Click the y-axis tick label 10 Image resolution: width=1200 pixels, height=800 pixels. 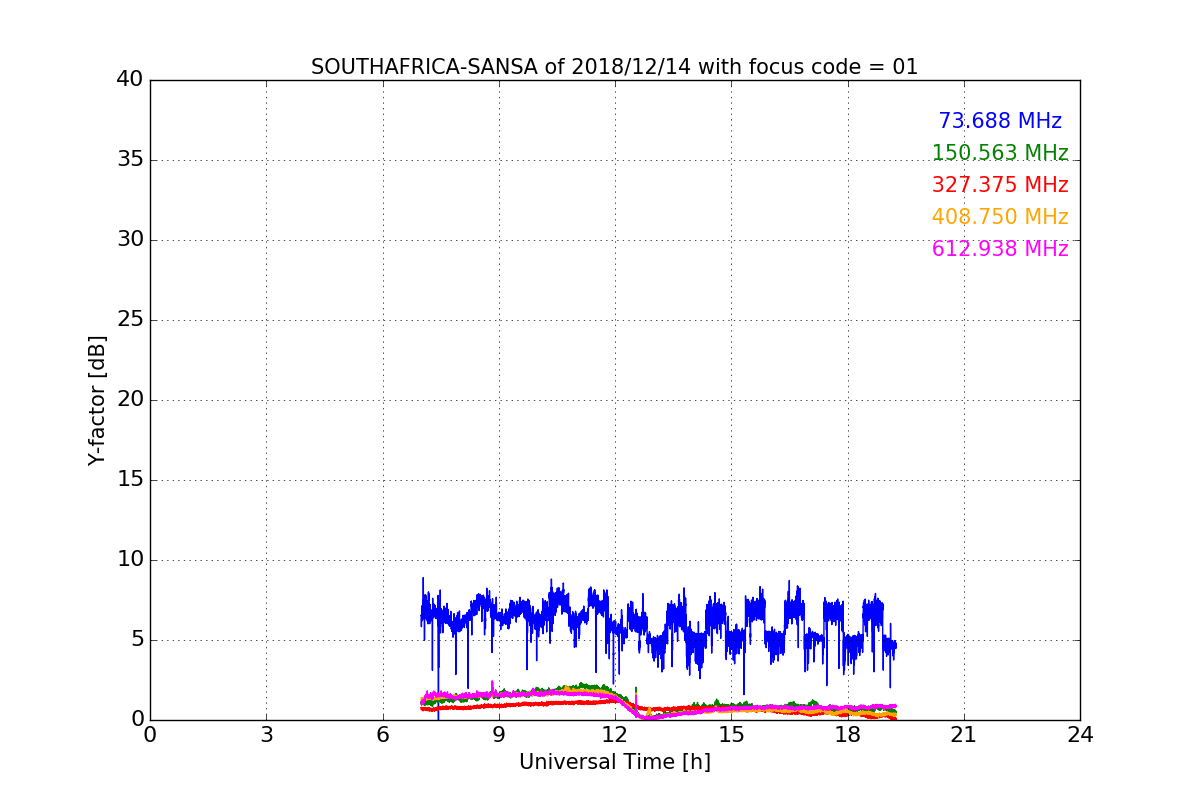[x=130, y=560]
